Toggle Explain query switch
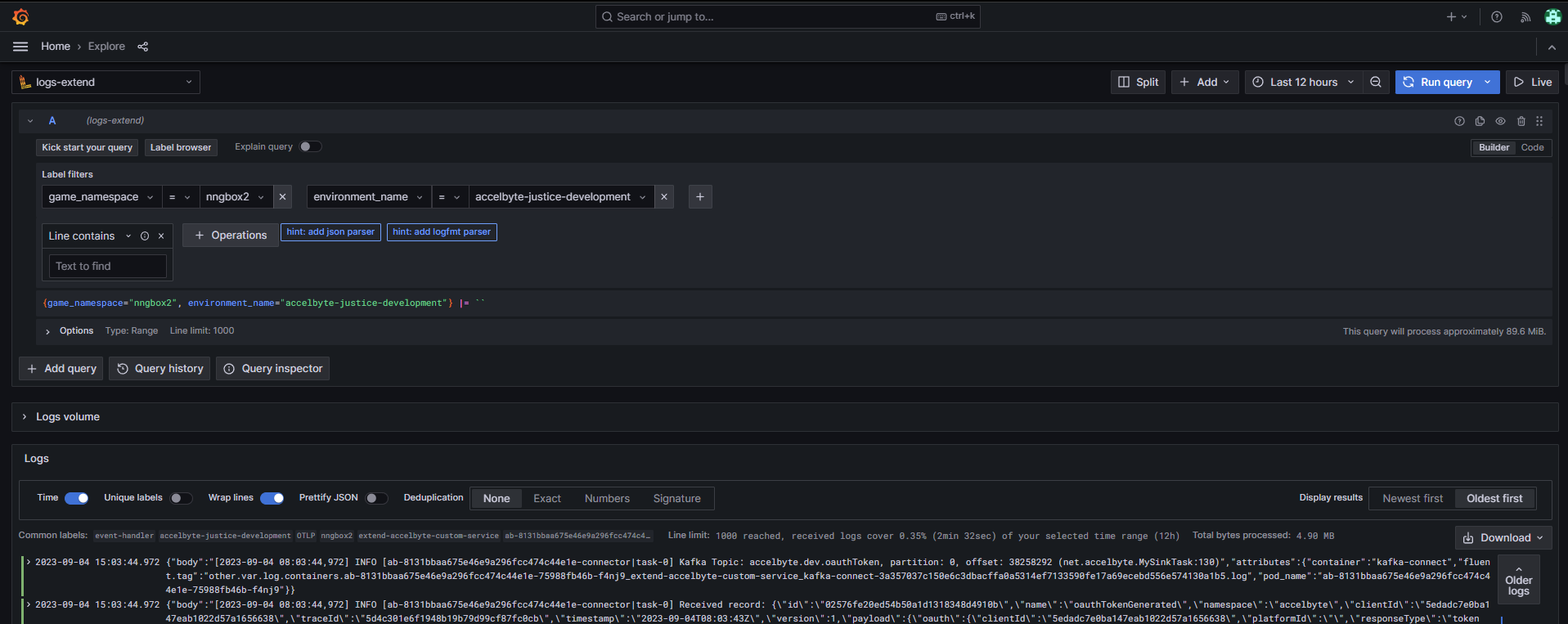 [x=311, y=146]
